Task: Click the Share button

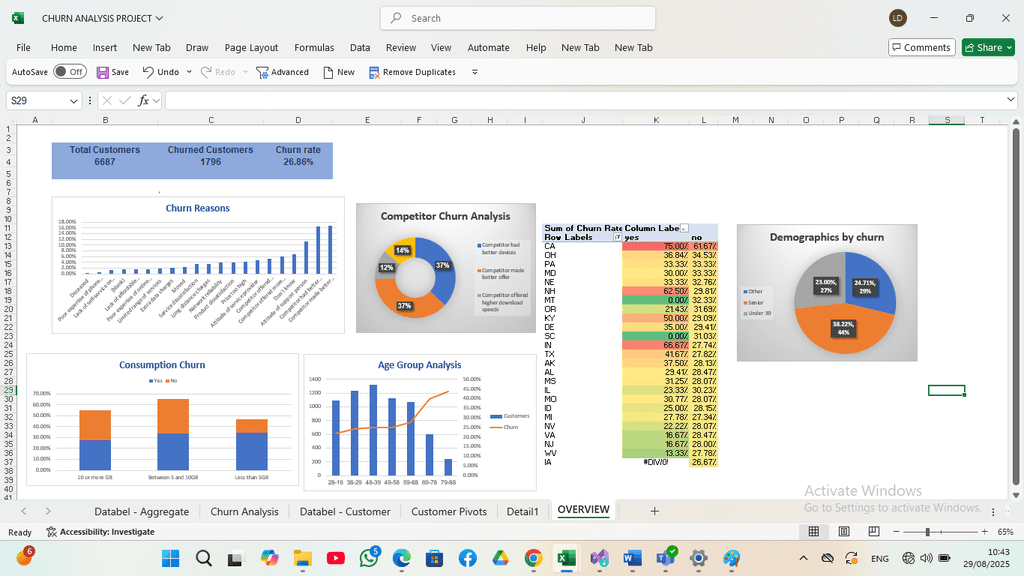Action: click(987, 47)
